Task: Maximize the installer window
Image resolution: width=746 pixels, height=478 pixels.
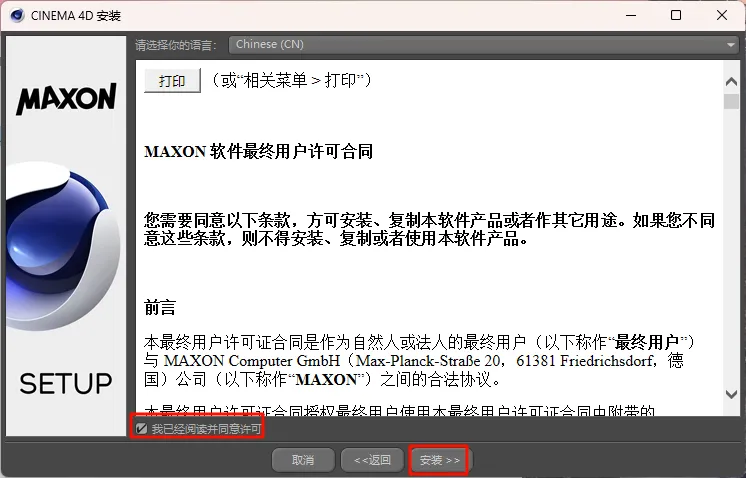Action: [676, 15]
